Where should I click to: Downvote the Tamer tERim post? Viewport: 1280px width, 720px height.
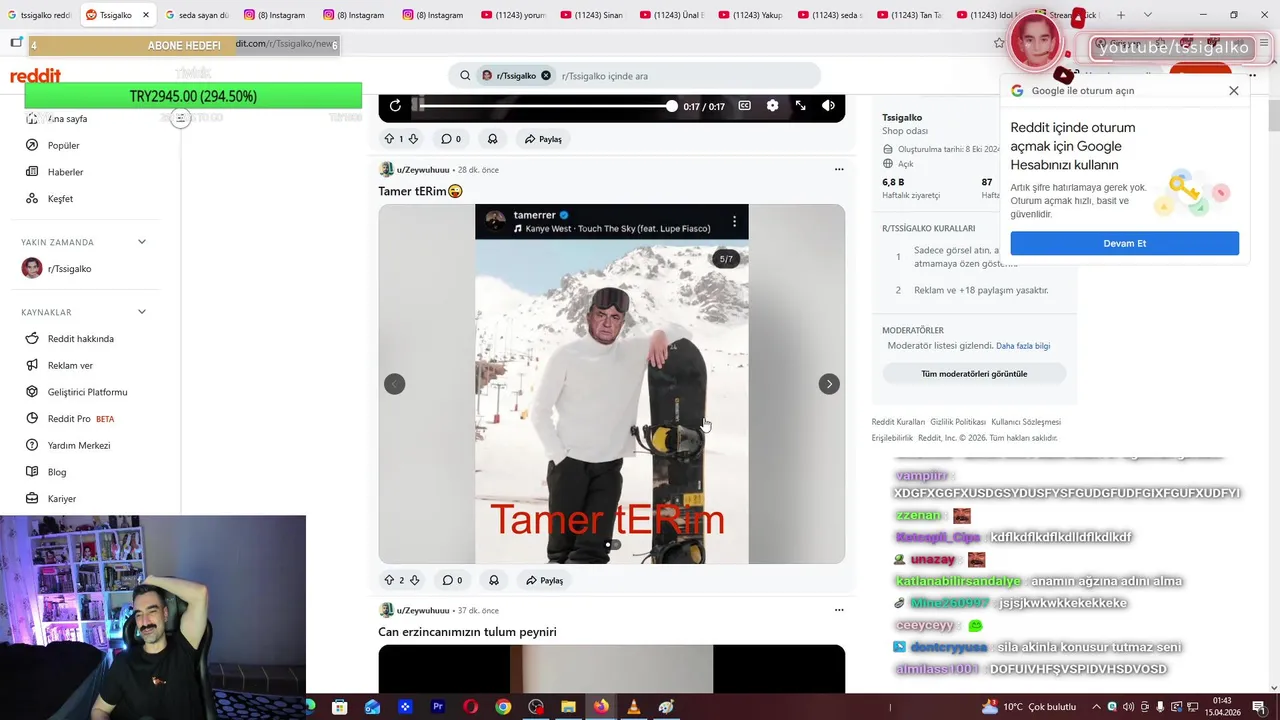[x=414, y=580]
